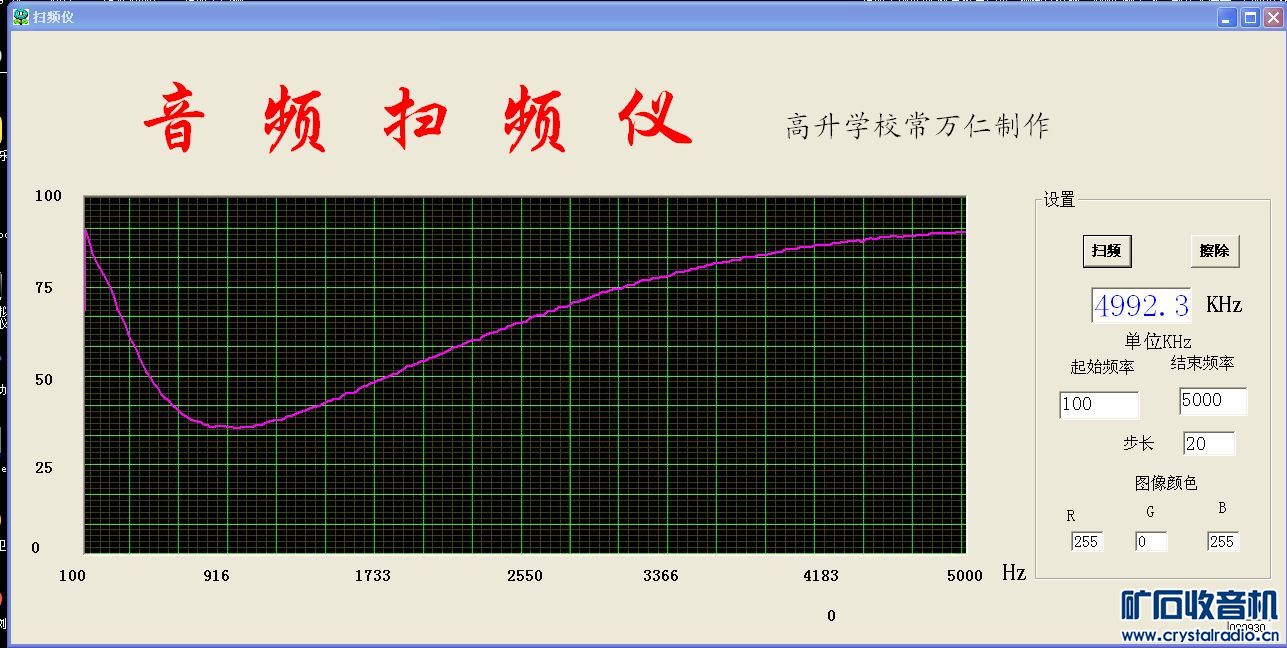Click the 音频扫频仪 red heading

[417, 120]
